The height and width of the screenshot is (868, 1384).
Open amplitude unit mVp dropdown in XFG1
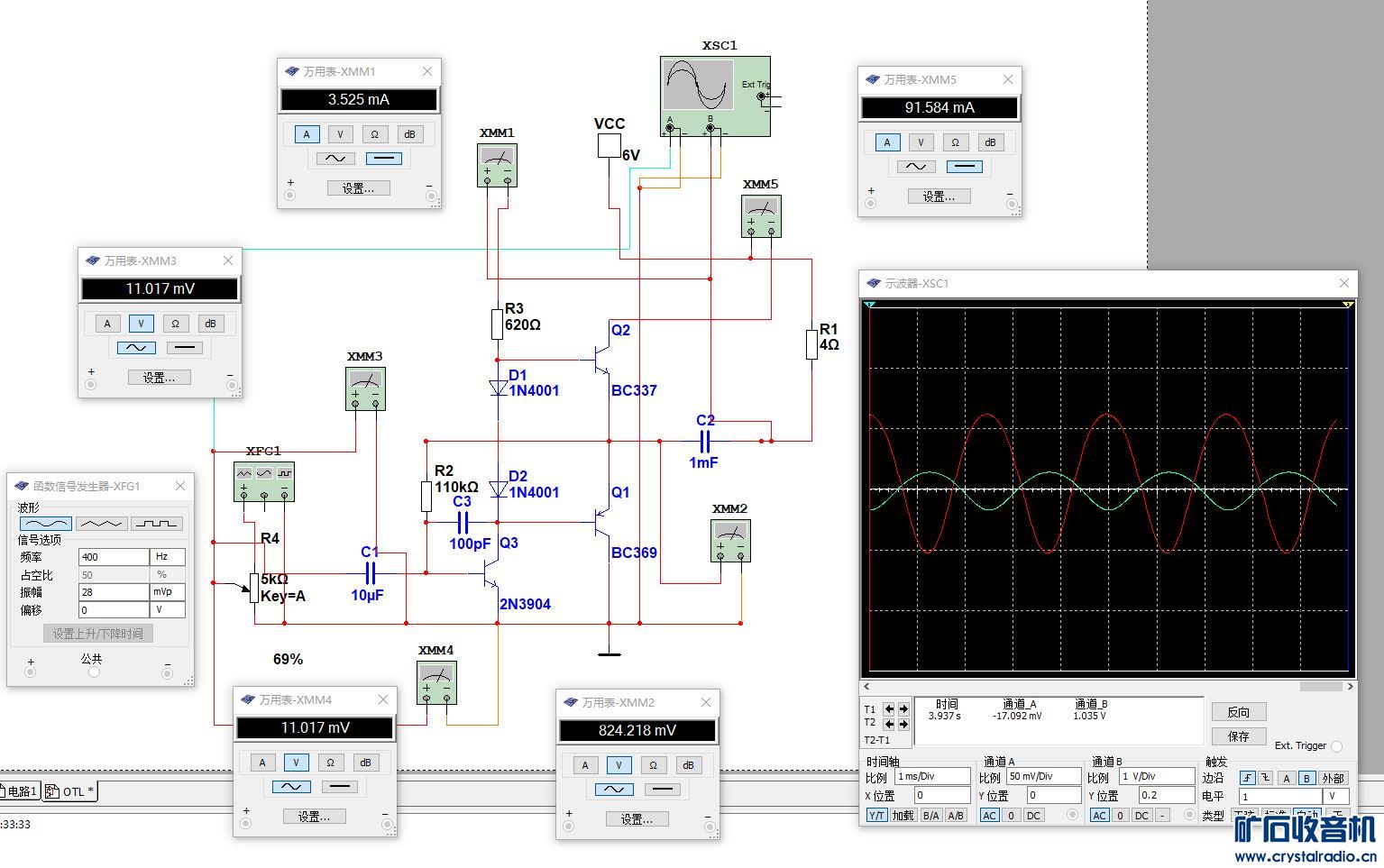tap(169, 592)
